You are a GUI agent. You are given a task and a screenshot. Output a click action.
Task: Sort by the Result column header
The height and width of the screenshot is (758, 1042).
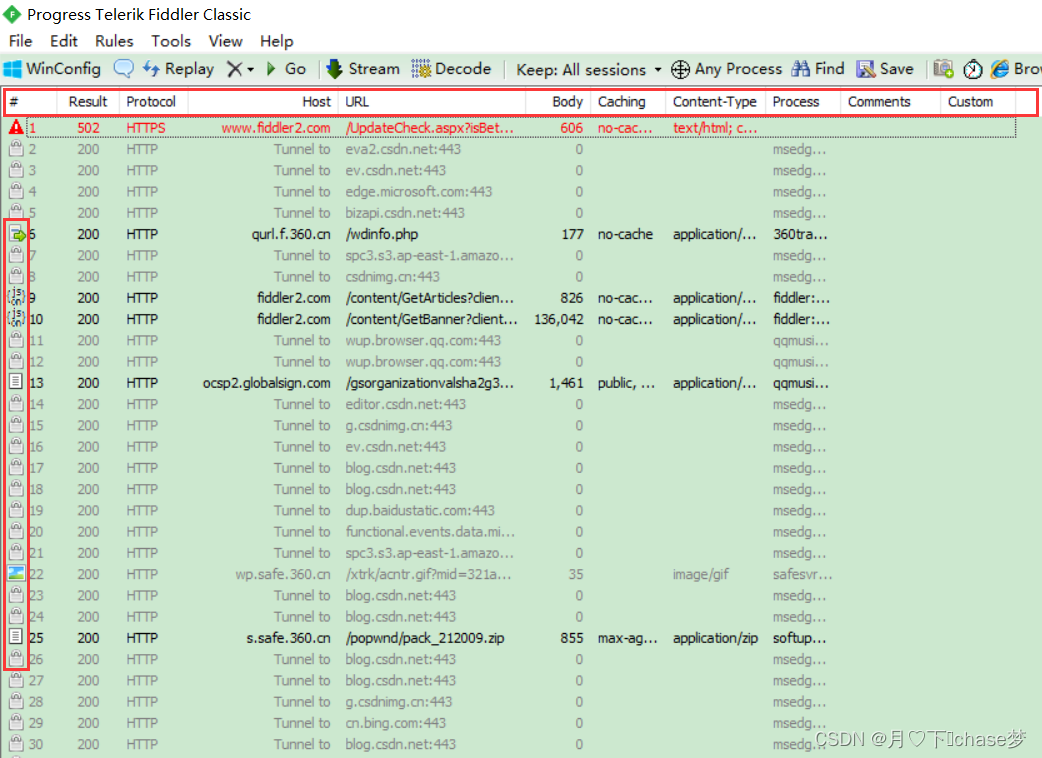(88, 102)
